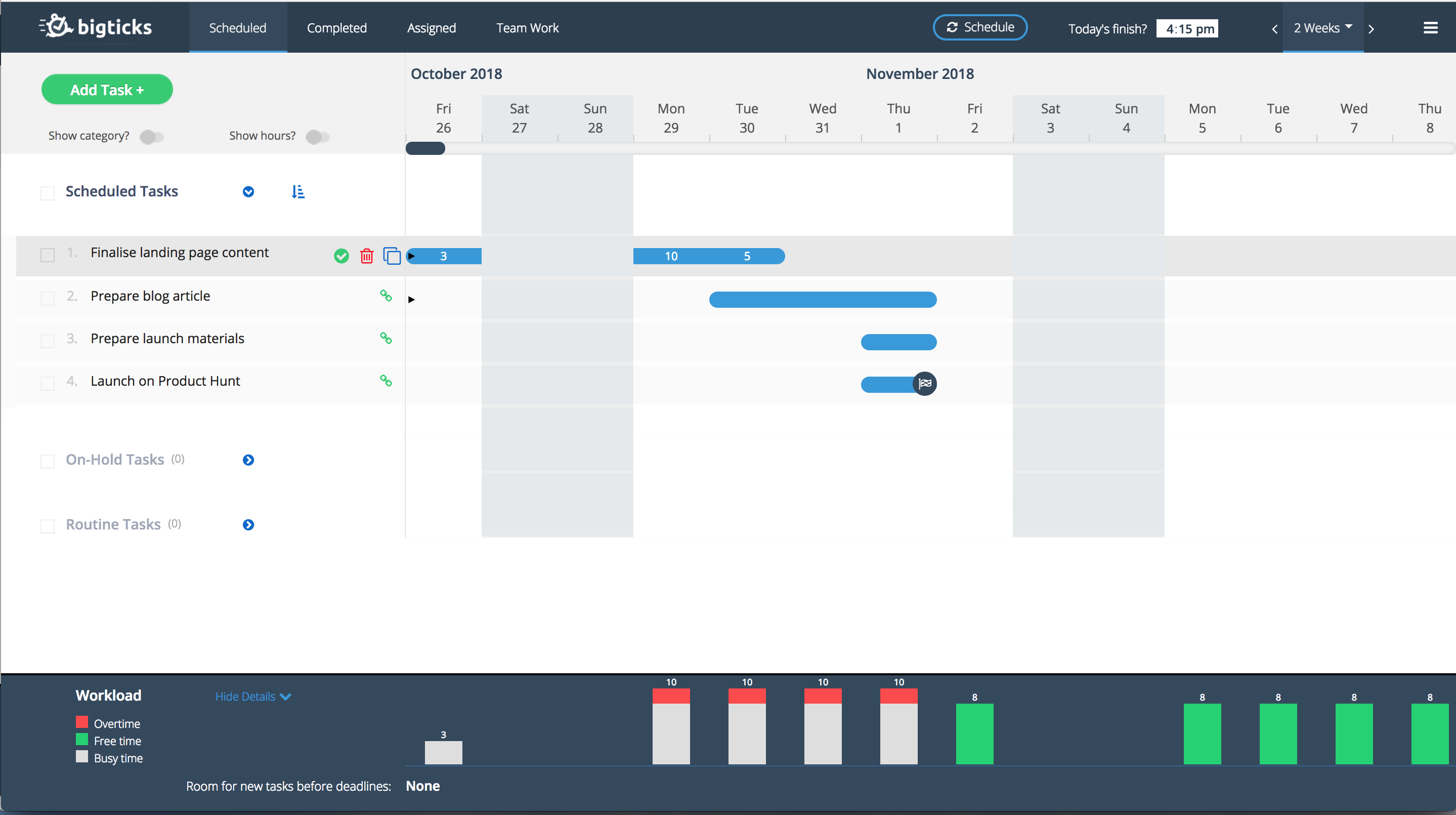Enable the Show hours switch

(317, 137)
